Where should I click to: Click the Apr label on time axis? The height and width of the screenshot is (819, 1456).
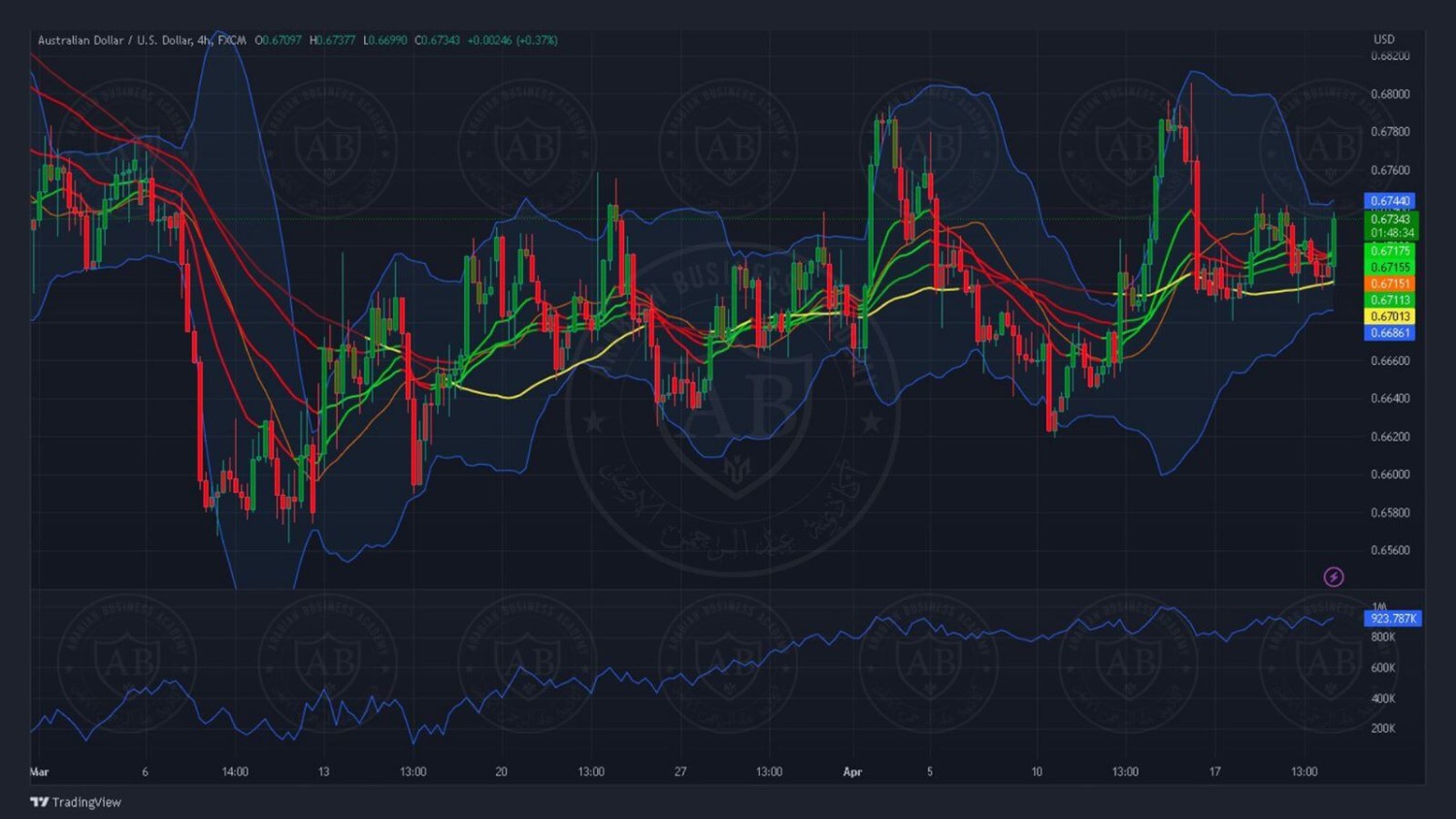click(x=852, y=772)
